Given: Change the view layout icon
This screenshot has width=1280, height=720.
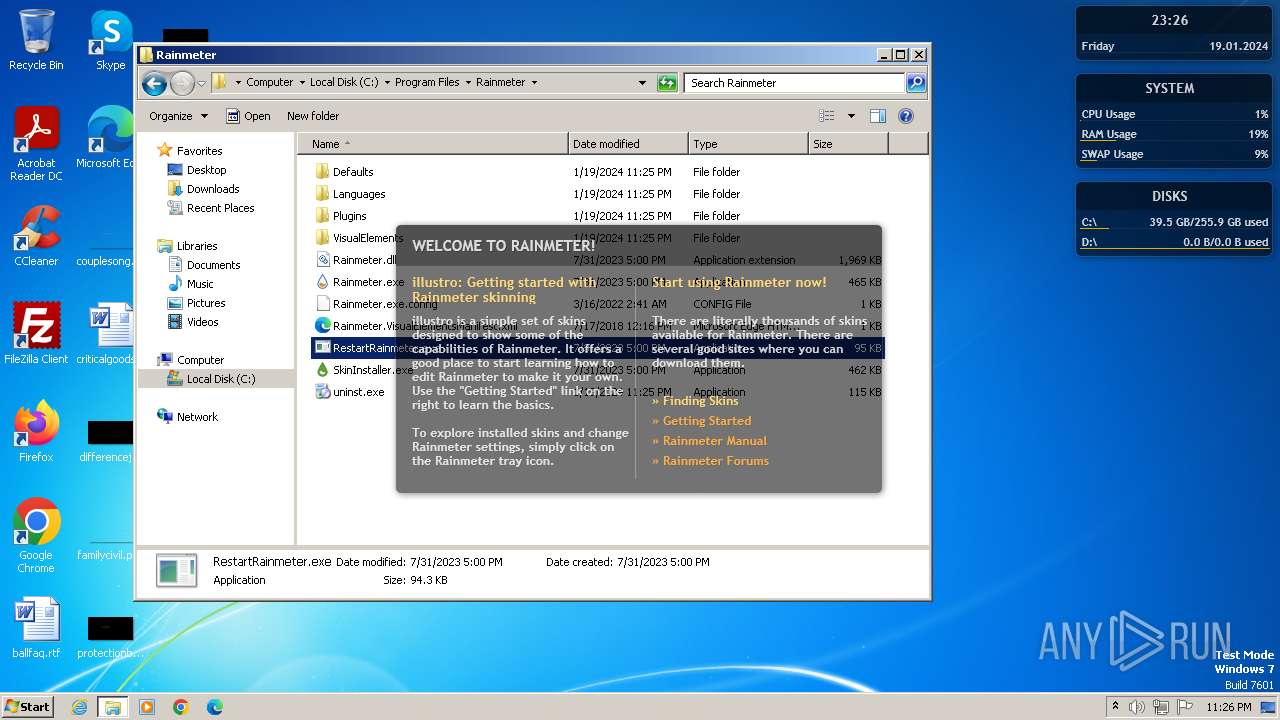Looking at the screenshot, I should pos(827,116).
